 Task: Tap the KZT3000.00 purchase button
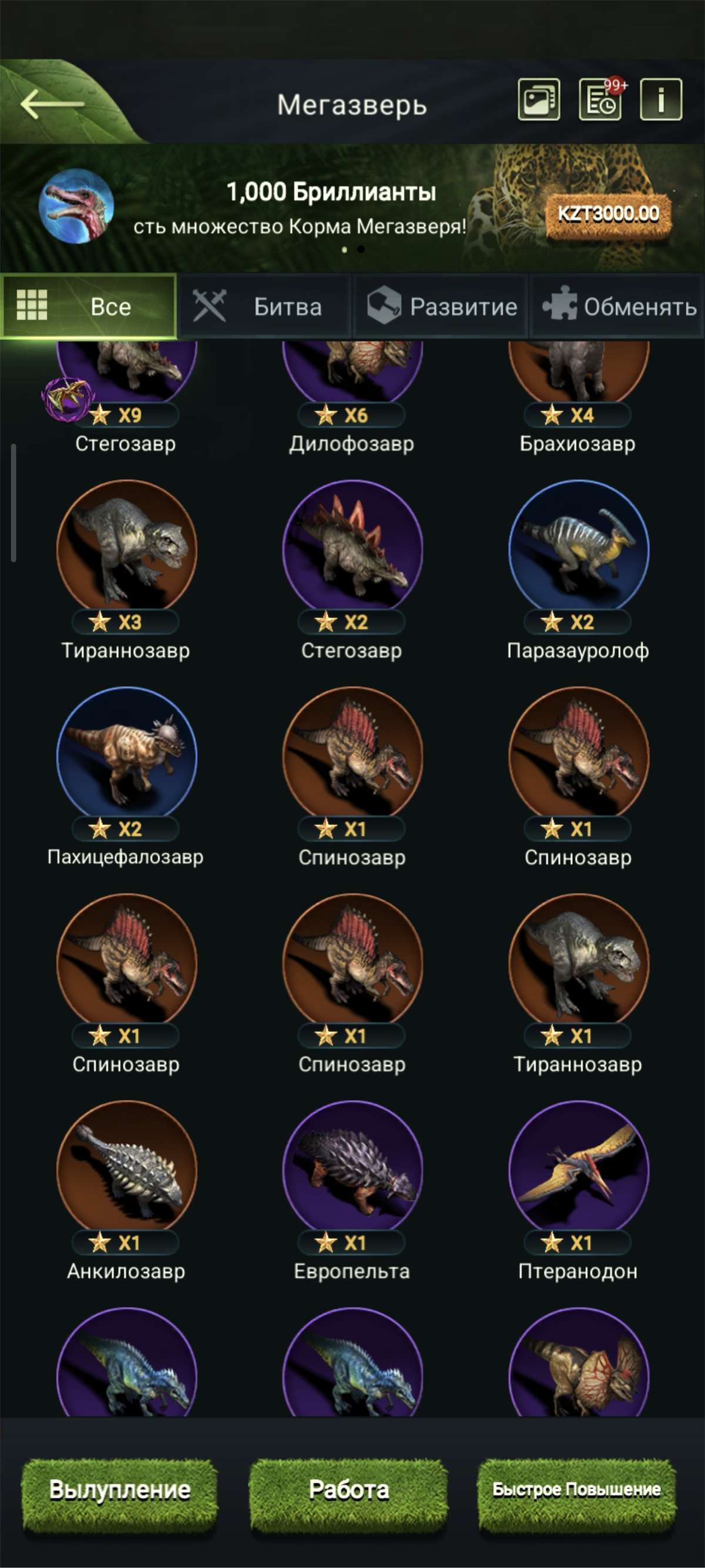click(x=608, y=215)
